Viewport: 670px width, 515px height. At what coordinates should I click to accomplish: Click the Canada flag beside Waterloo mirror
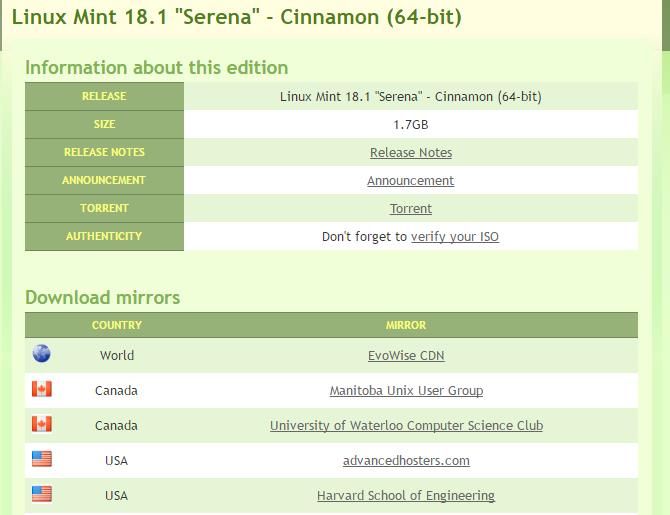click(41, 424)
